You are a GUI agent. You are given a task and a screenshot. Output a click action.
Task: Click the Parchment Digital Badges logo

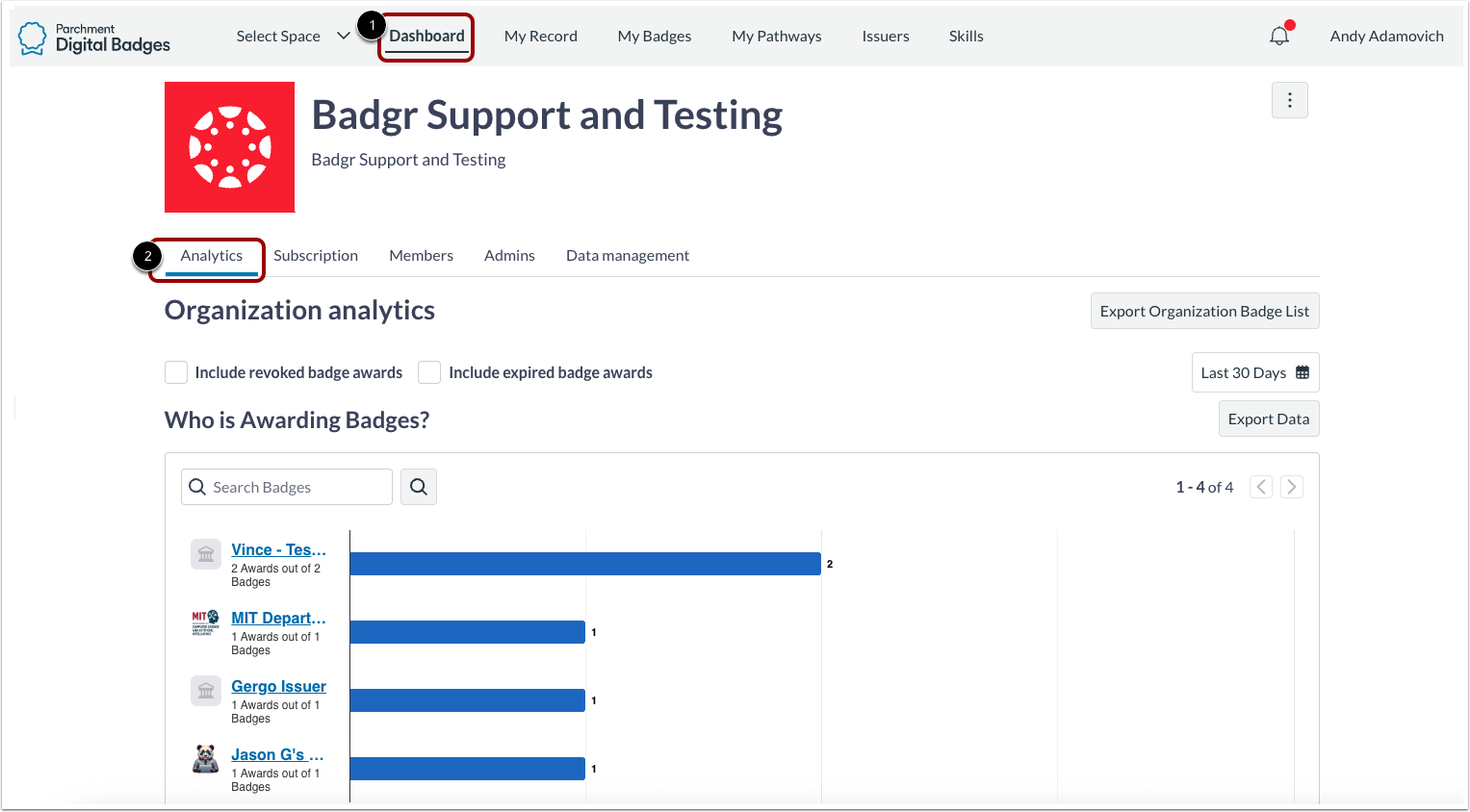93,36
